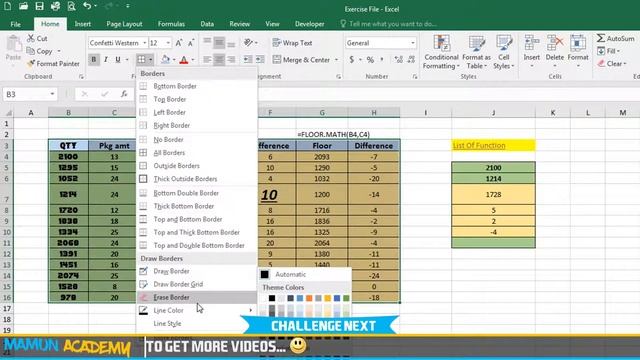Switch to the Formulas tab
The width and height of the screenshot is (640, 360).
[x=171, y=24]
